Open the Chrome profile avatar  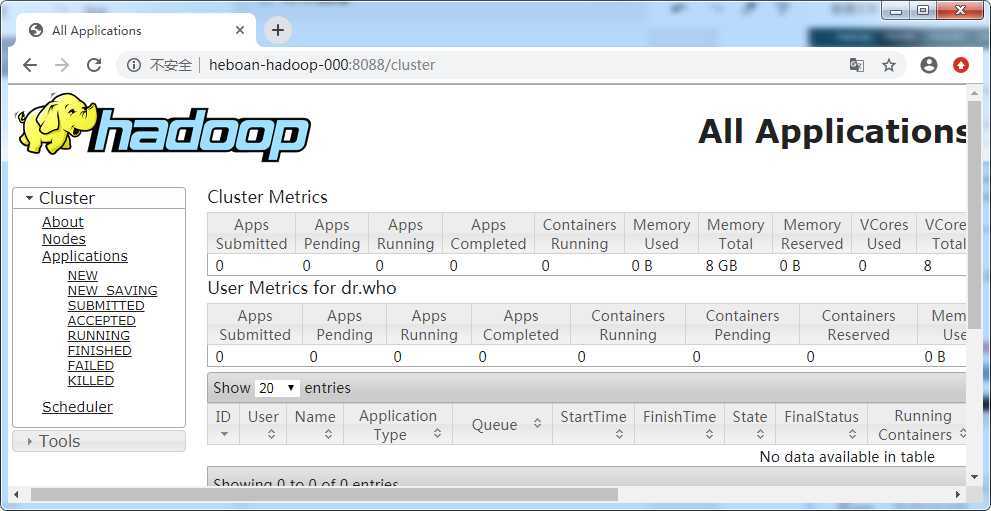coord(928,65)
